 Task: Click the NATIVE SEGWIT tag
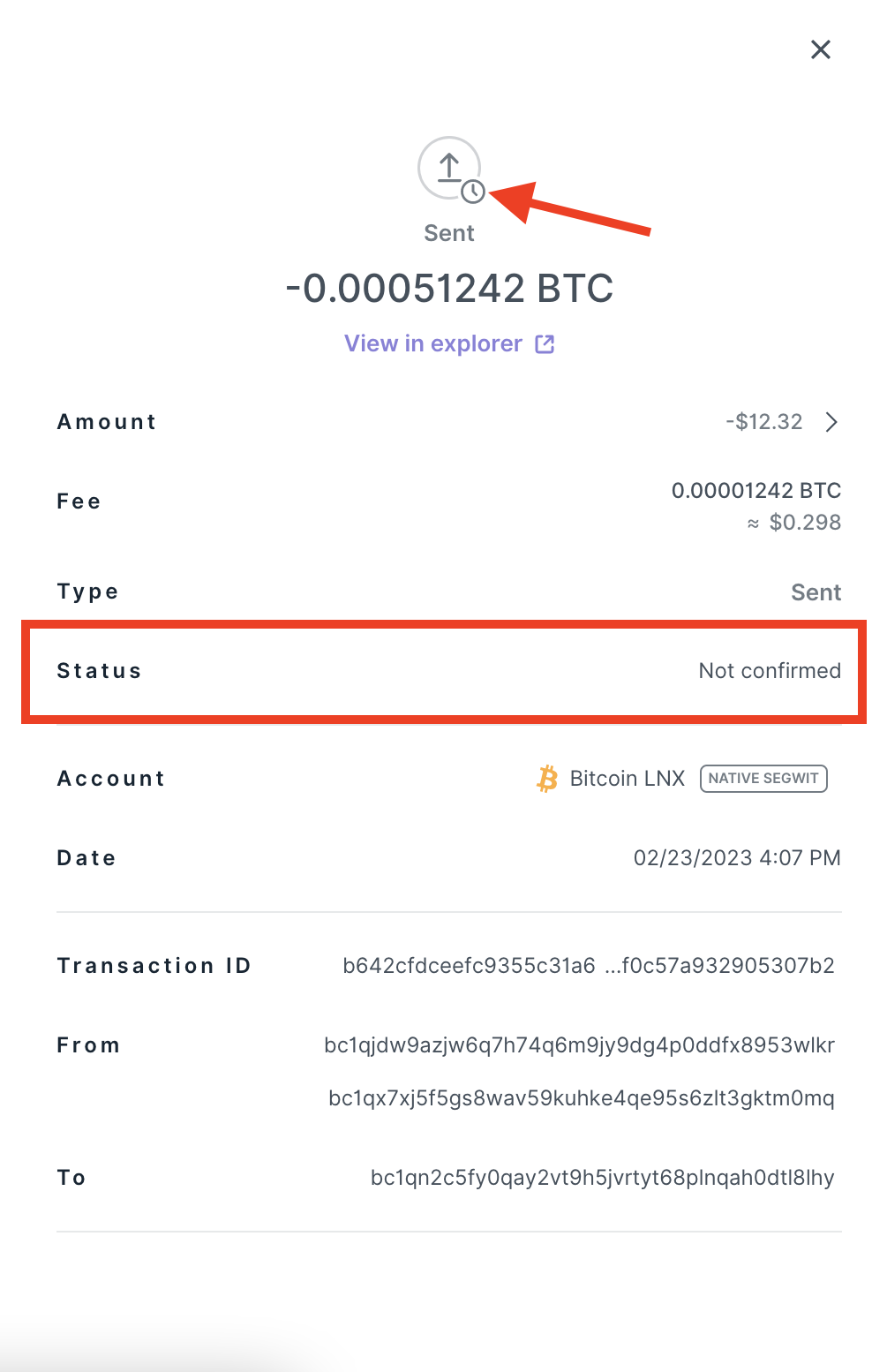tap(763, 779)
